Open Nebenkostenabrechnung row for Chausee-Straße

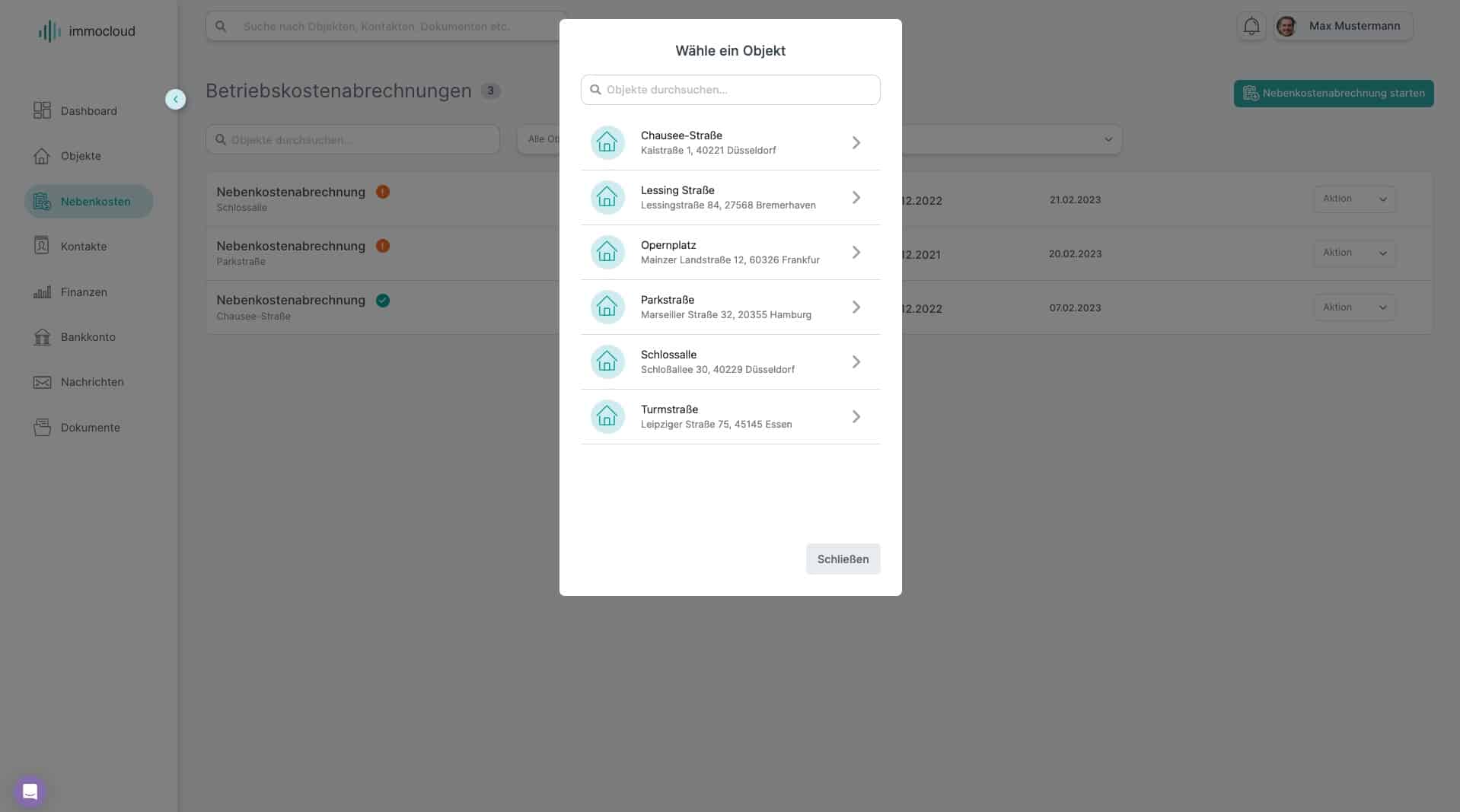click(x=382, y=307)
